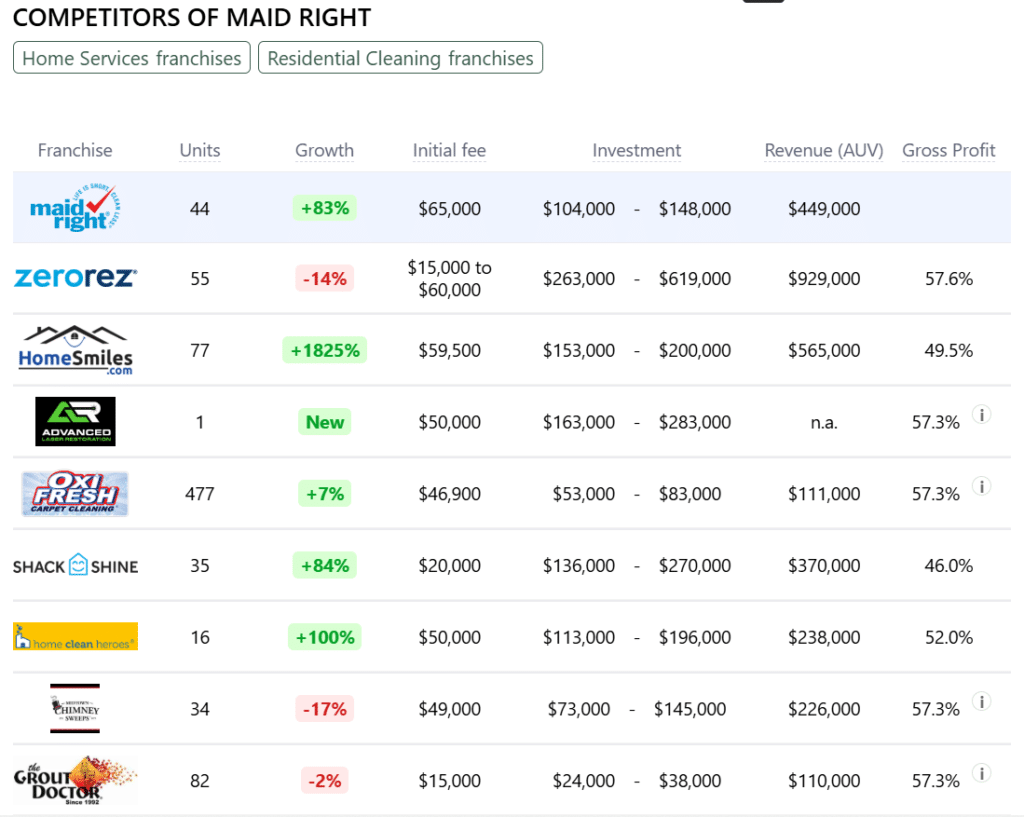Select the 57.6% gross profit value
1024x817 pixels.
pyautogui.click(x=949, y=279)
